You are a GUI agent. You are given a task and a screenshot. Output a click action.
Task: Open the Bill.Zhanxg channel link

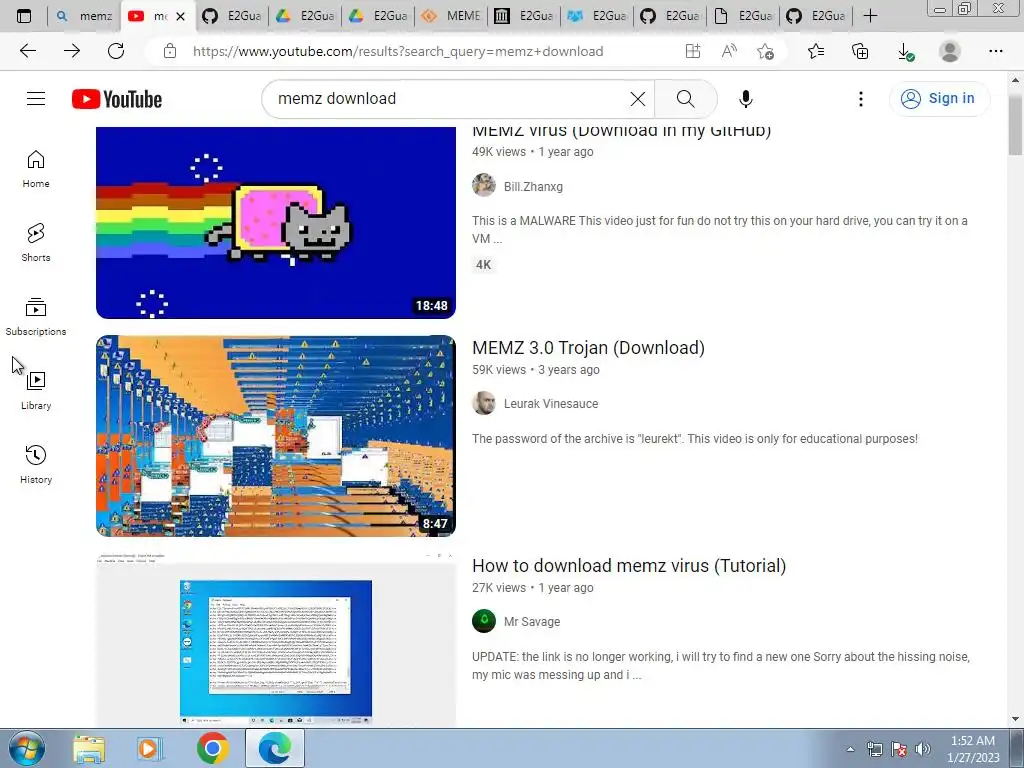[x=533, y=187]
